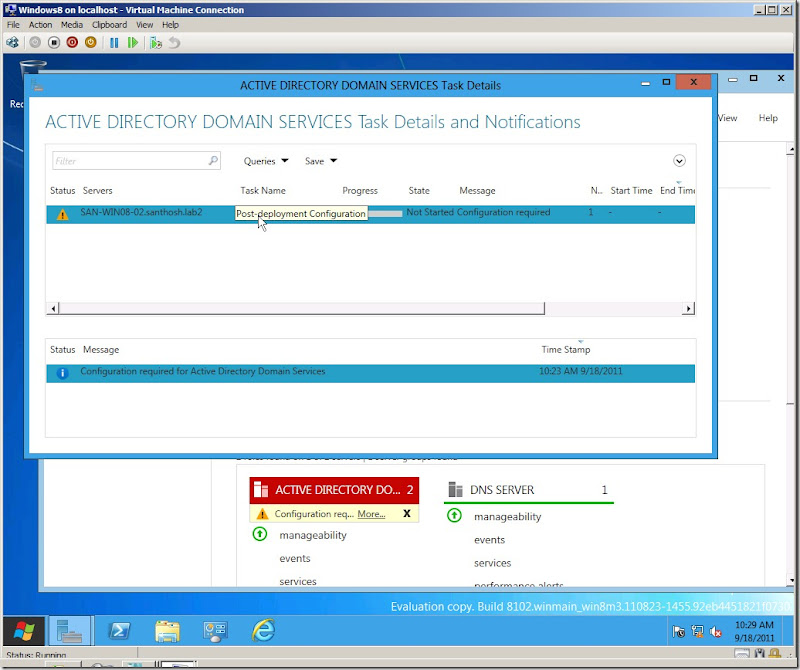Open manageability under DNS SERVER tile
The height and width of the screenshot is (670, 800).
pos(507,517)
